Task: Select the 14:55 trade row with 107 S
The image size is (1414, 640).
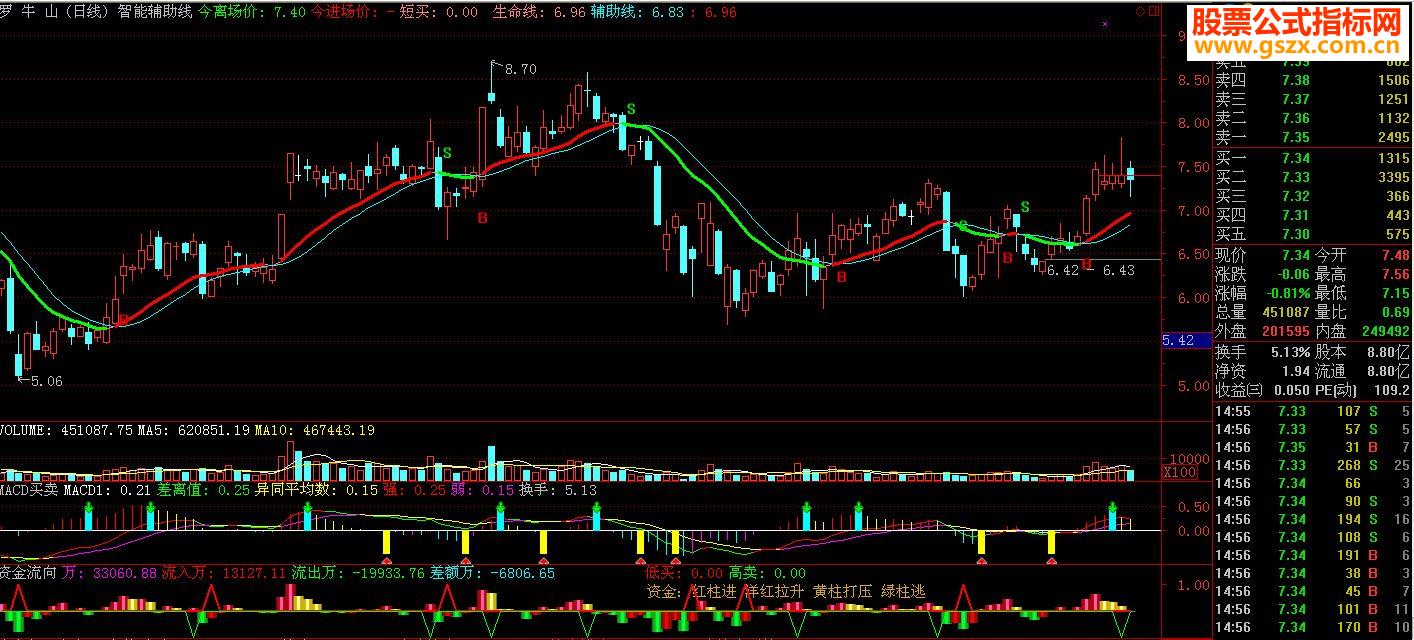Action: point(1312,411)
